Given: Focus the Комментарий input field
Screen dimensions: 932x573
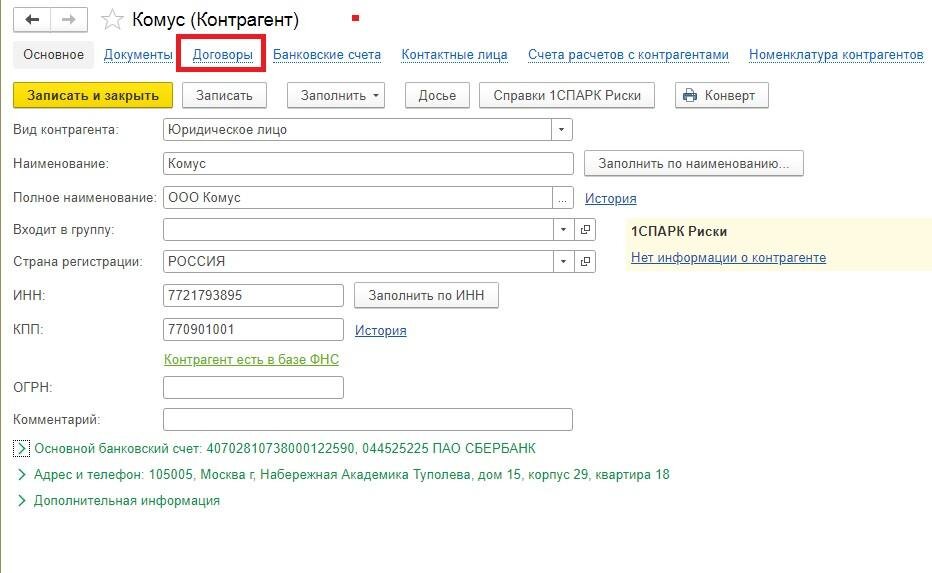Looking at the screenshot, I should coord(367,420).
